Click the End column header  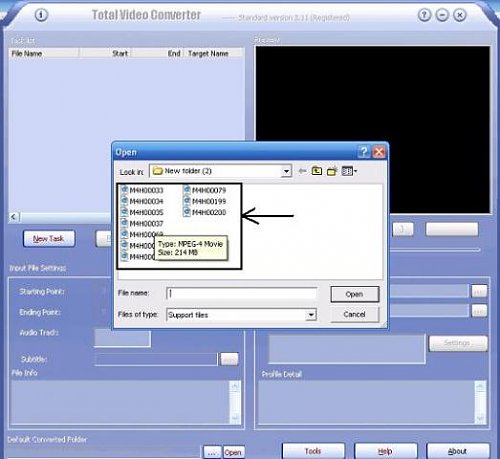pos(157,54)
